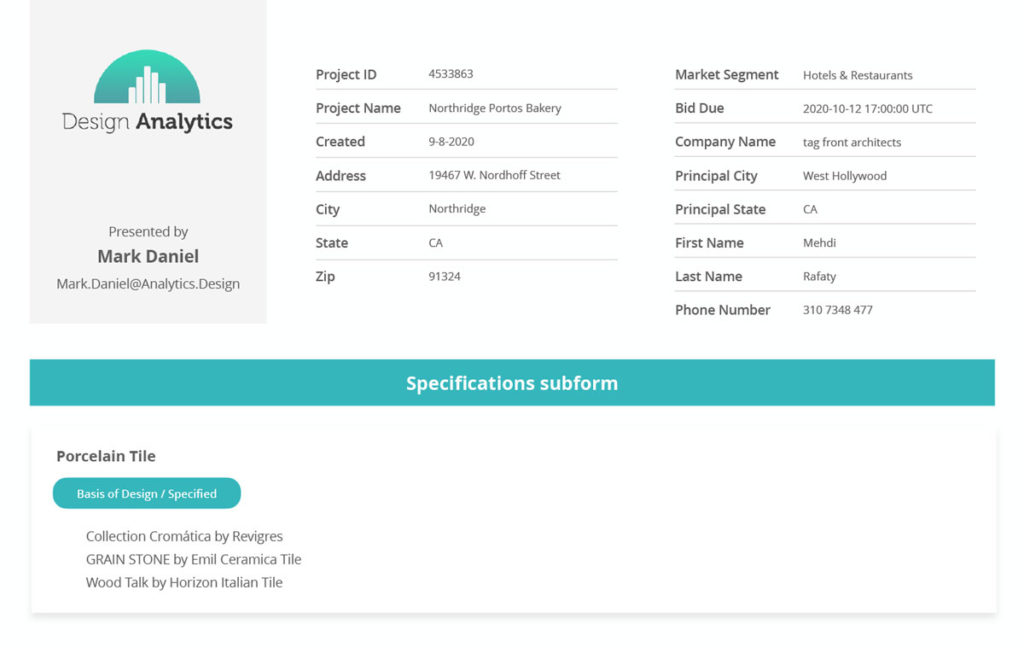Select the tag front architects company name
This screenshot has width=1024, height=648.
(852, 142)
